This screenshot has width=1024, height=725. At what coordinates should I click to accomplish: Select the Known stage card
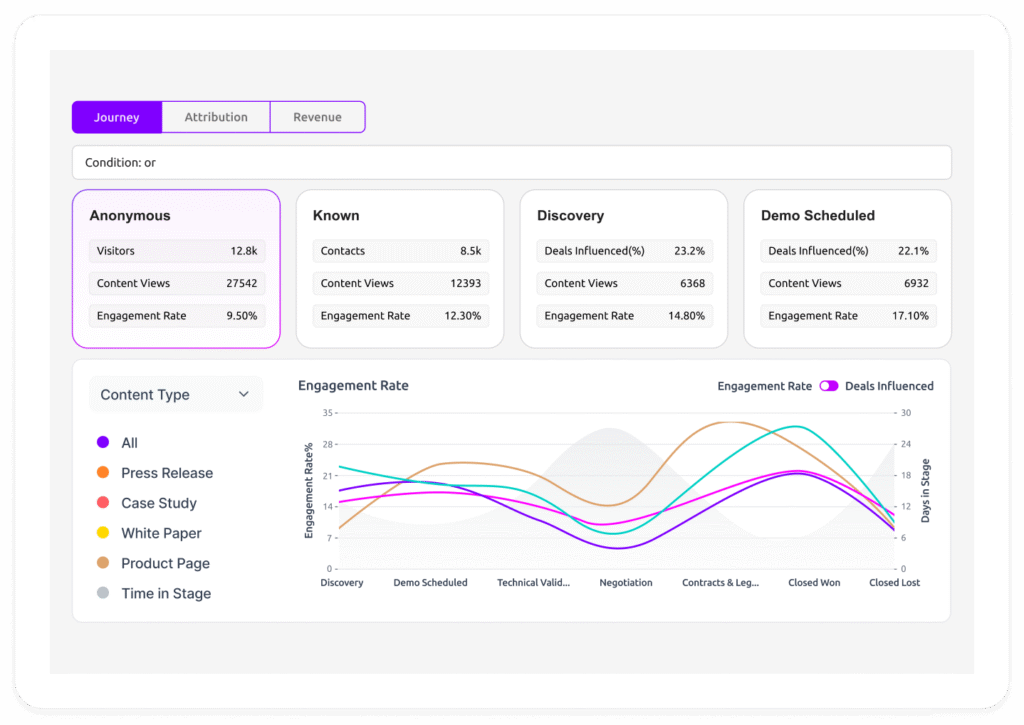click(400, 216)
